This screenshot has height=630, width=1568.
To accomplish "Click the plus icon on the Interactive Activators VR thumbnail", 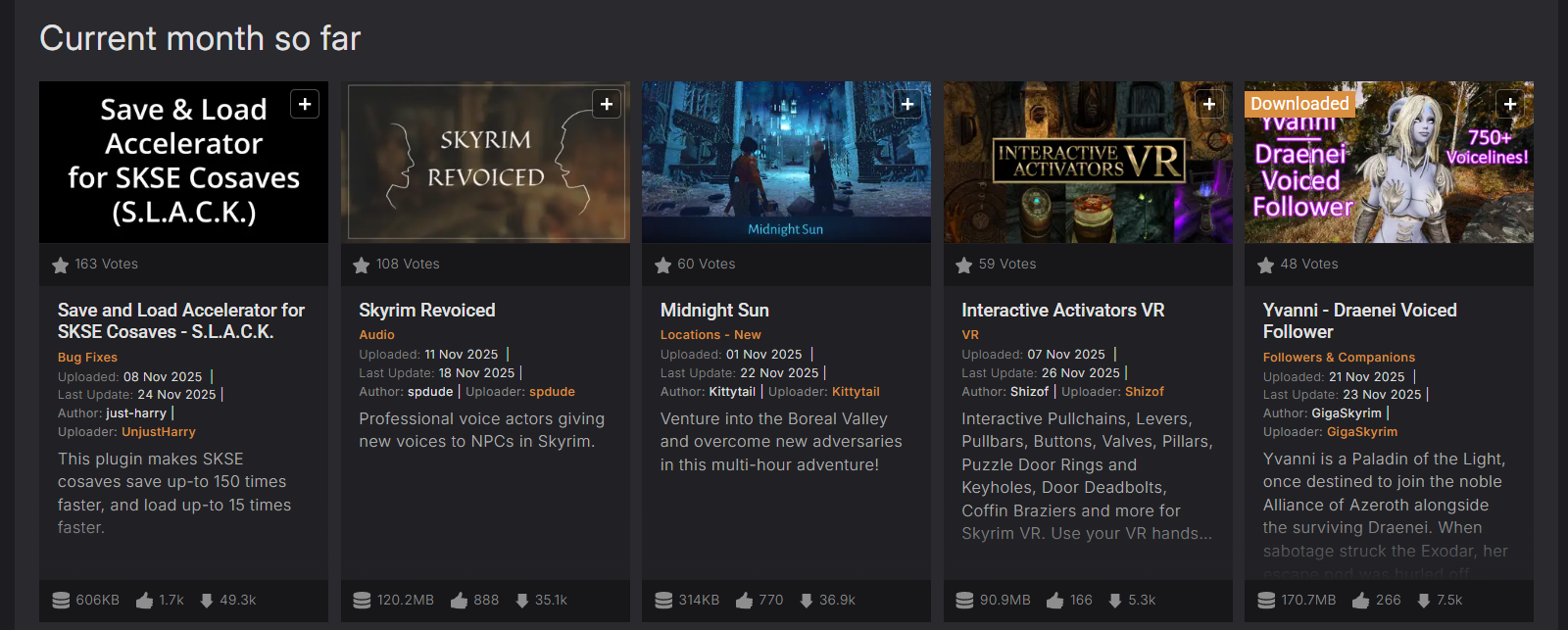I will pyautogui.click(x=1209, y=104).
